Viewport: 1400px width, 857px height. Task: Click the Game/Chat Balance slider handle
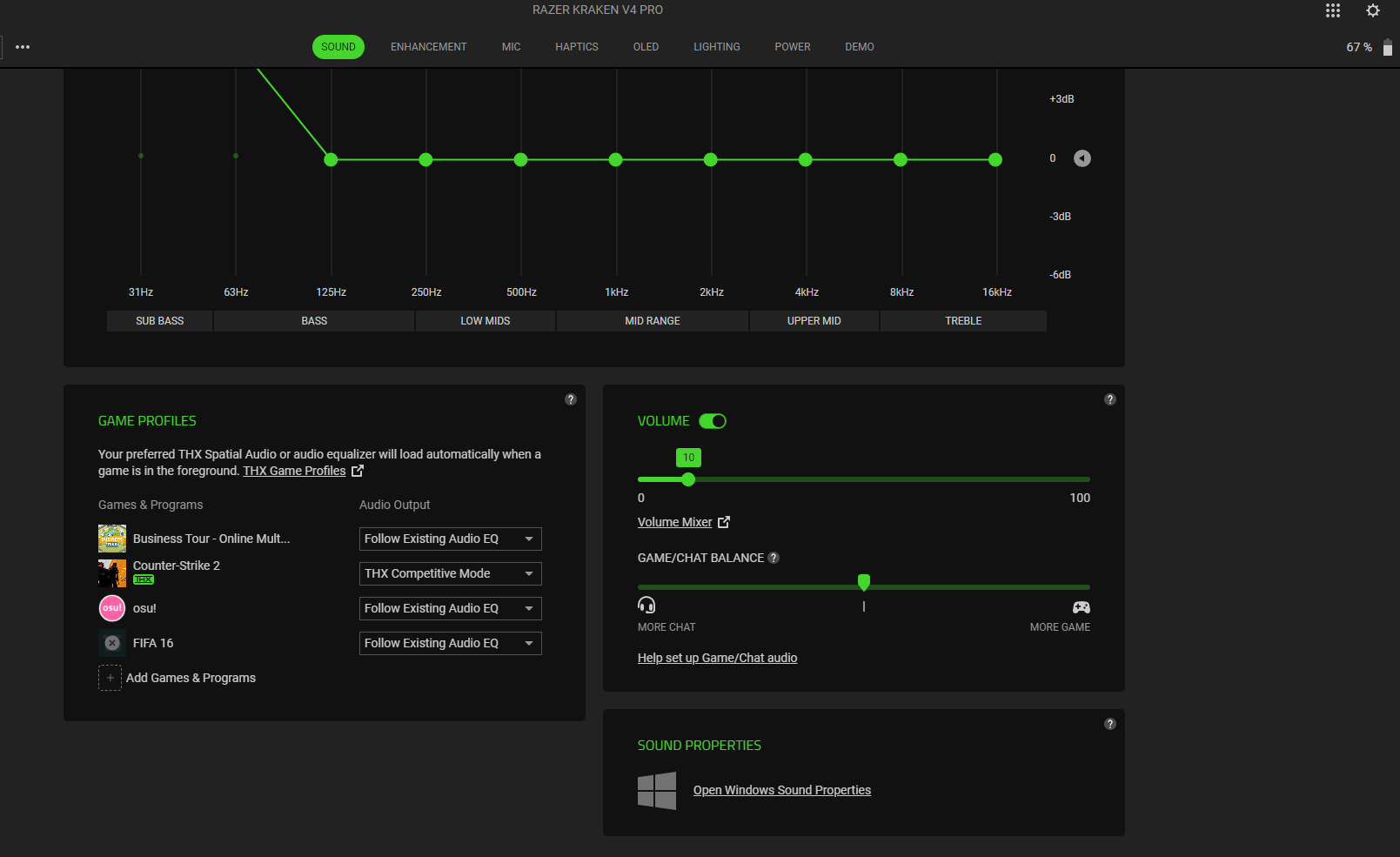(x=863, y=582)
